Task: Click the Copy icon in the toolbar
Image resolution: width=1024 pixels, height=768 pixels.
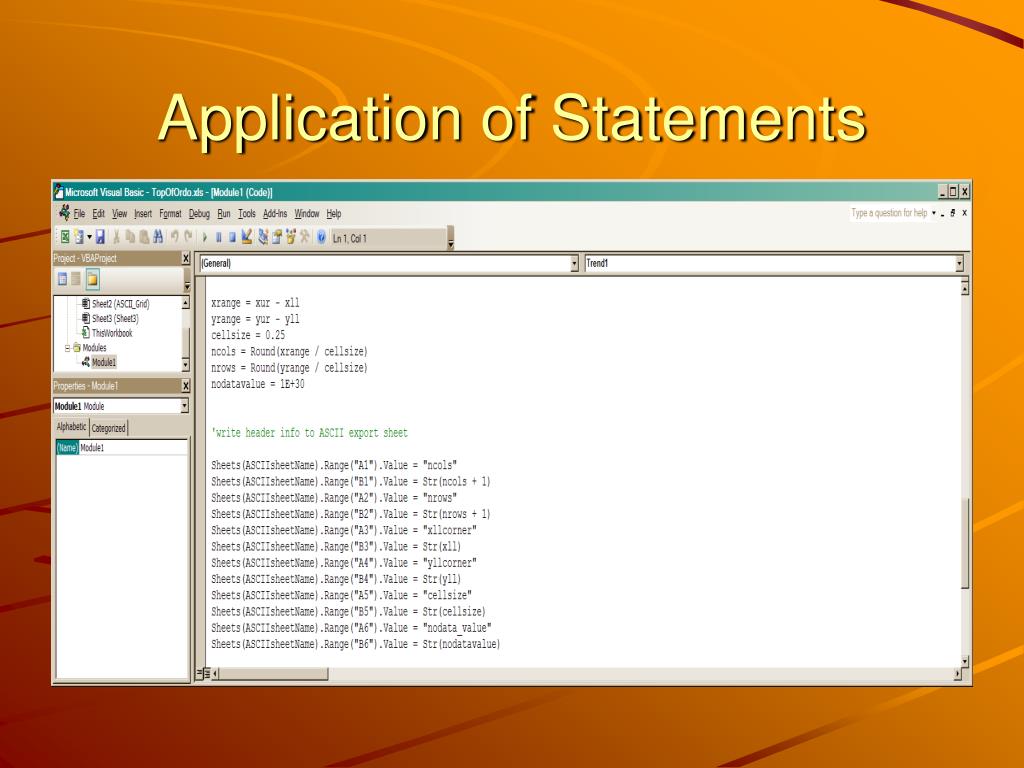Action: (x=130, y=237)
